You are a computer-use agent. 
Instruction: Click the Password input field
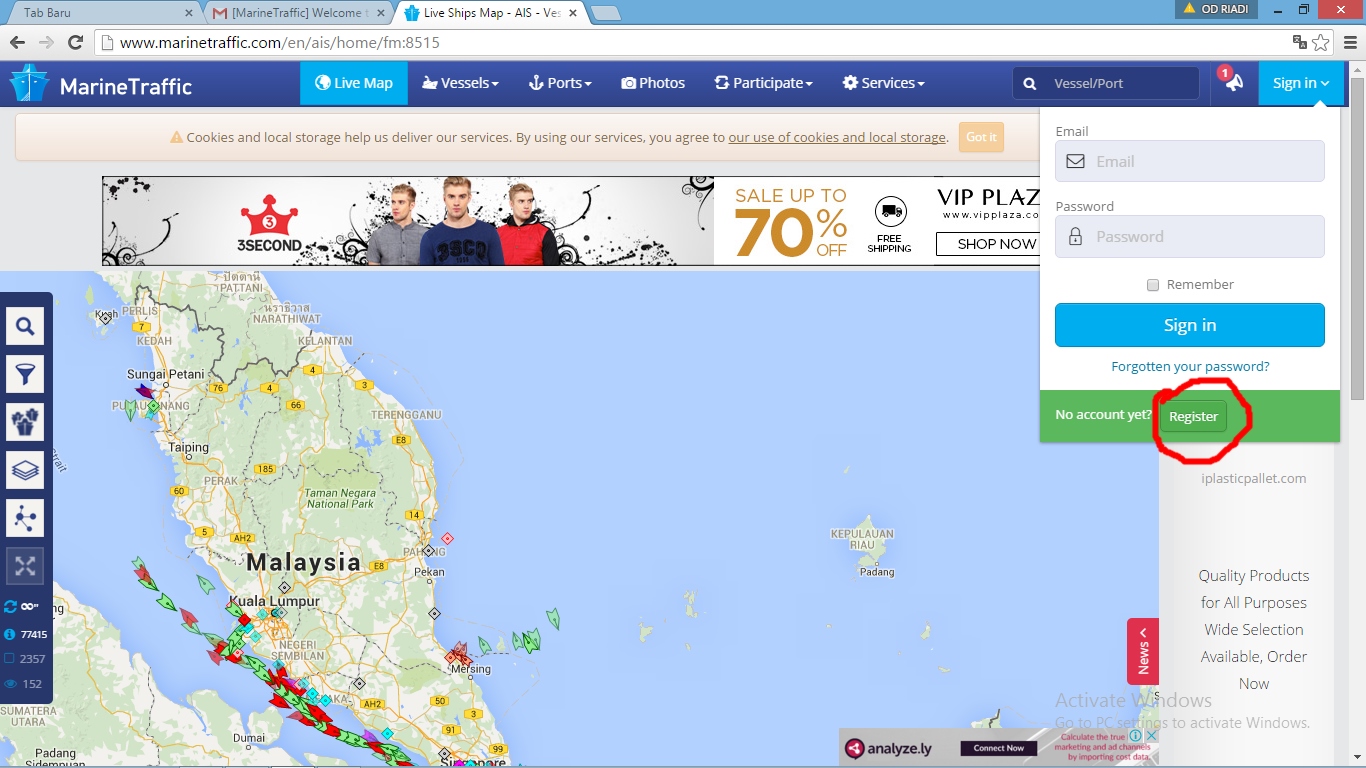(x=1189, y=237)
